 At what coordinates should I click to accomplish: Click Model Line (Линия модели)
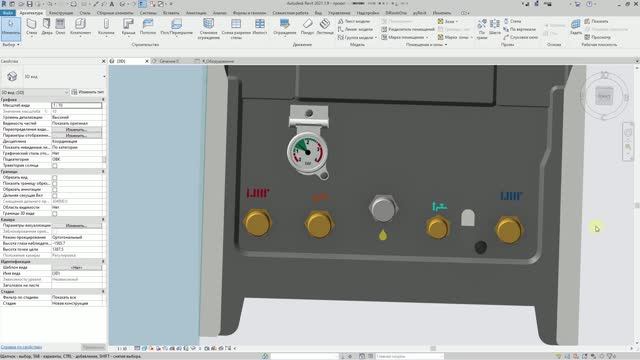coord(355,29)
